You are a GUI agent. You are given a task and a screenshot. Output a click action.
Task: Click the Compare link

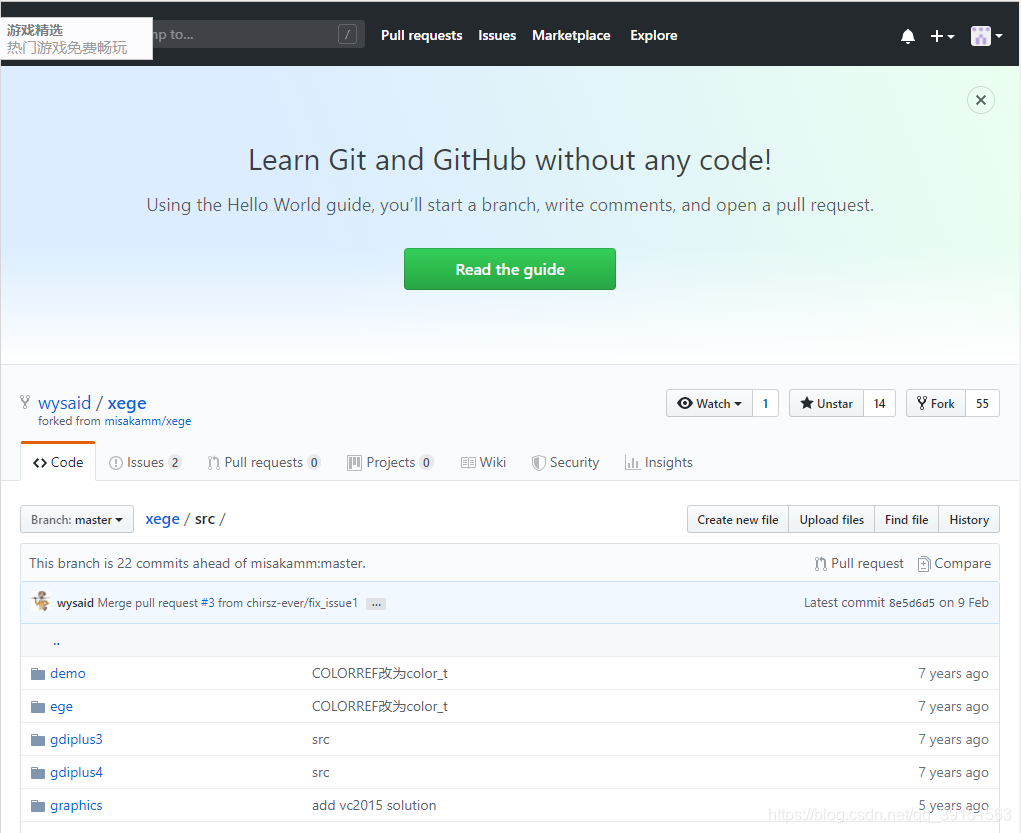(x=954, y=563)
